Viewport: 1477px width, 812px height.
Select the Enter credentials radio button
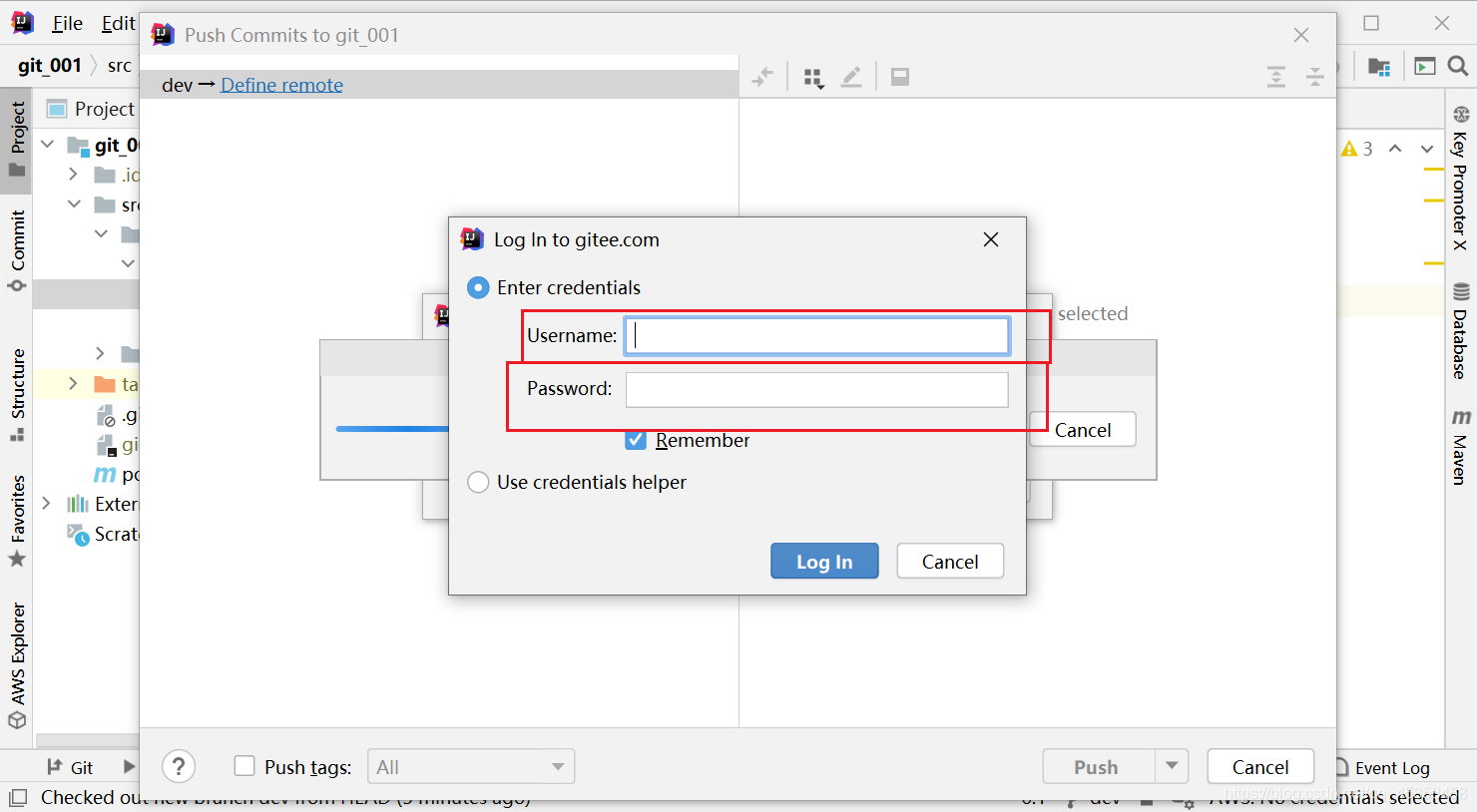(479, 287)
